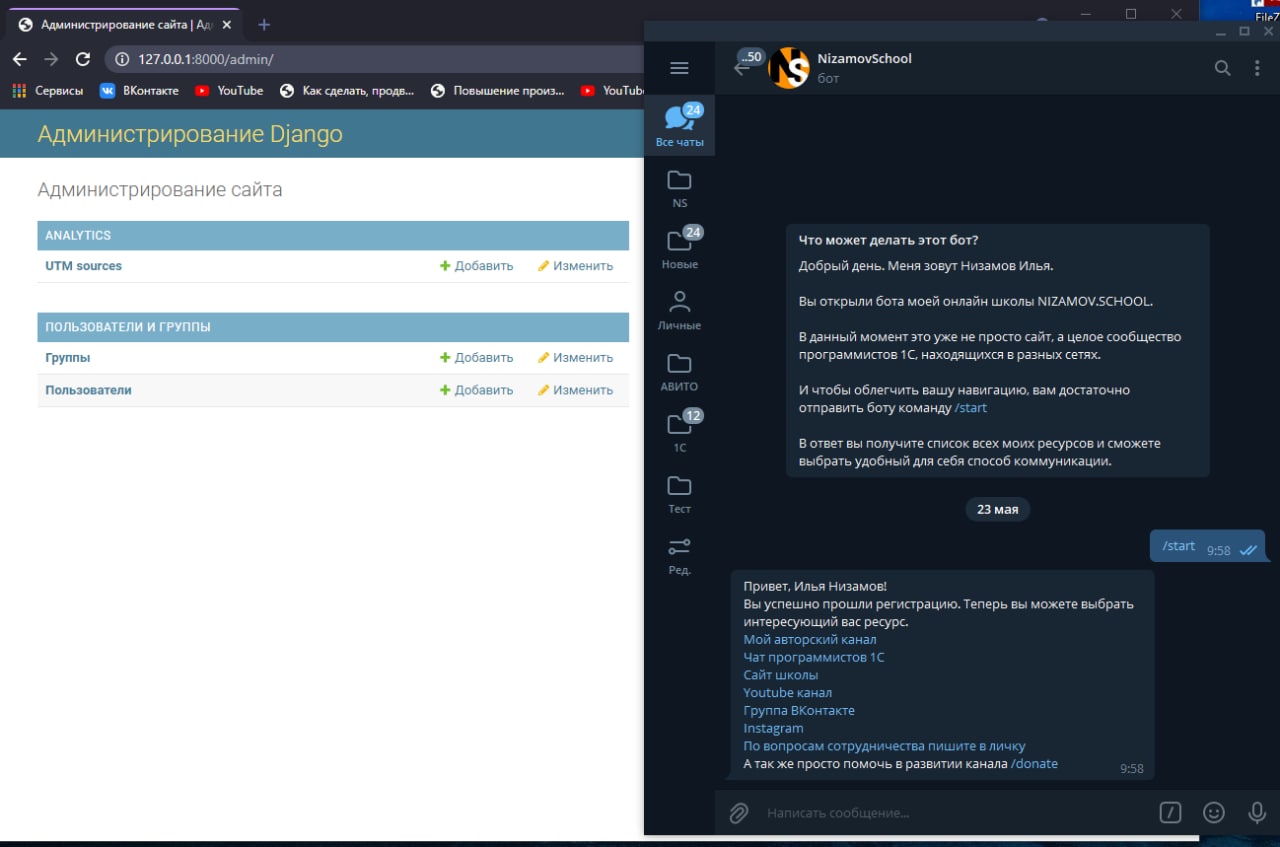Open the UTM sources model
The height and width of the screenshot is (847, 1280).
[x=84, y=266]
